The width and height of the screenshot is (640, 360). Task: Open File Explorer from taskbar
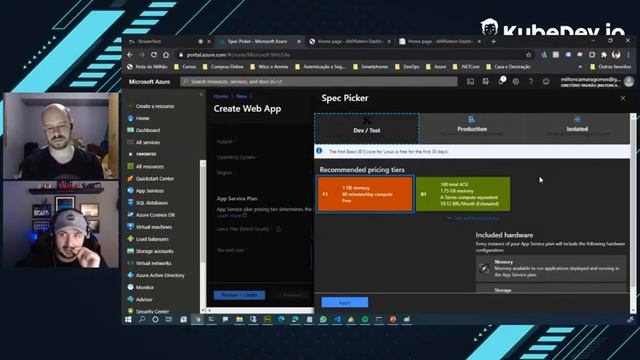(x=239, y=320)
